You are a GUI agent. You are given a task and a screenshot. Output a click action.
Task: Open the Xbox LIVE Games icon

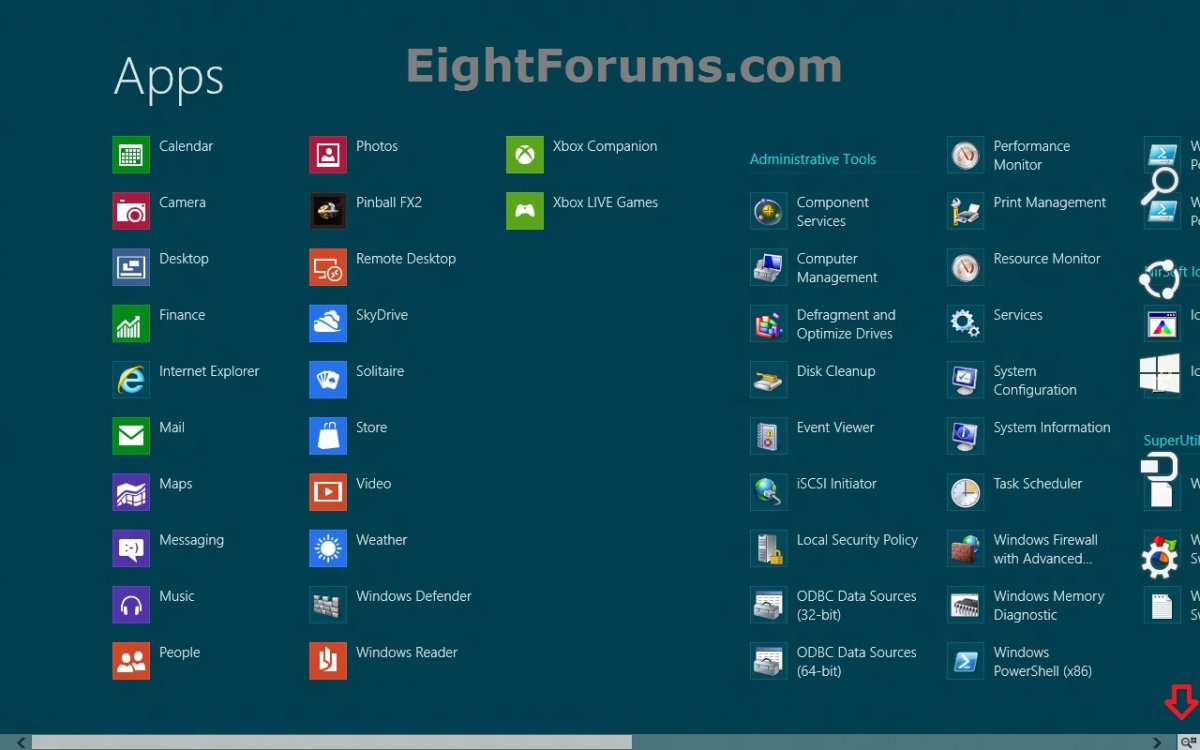[525, 211]
